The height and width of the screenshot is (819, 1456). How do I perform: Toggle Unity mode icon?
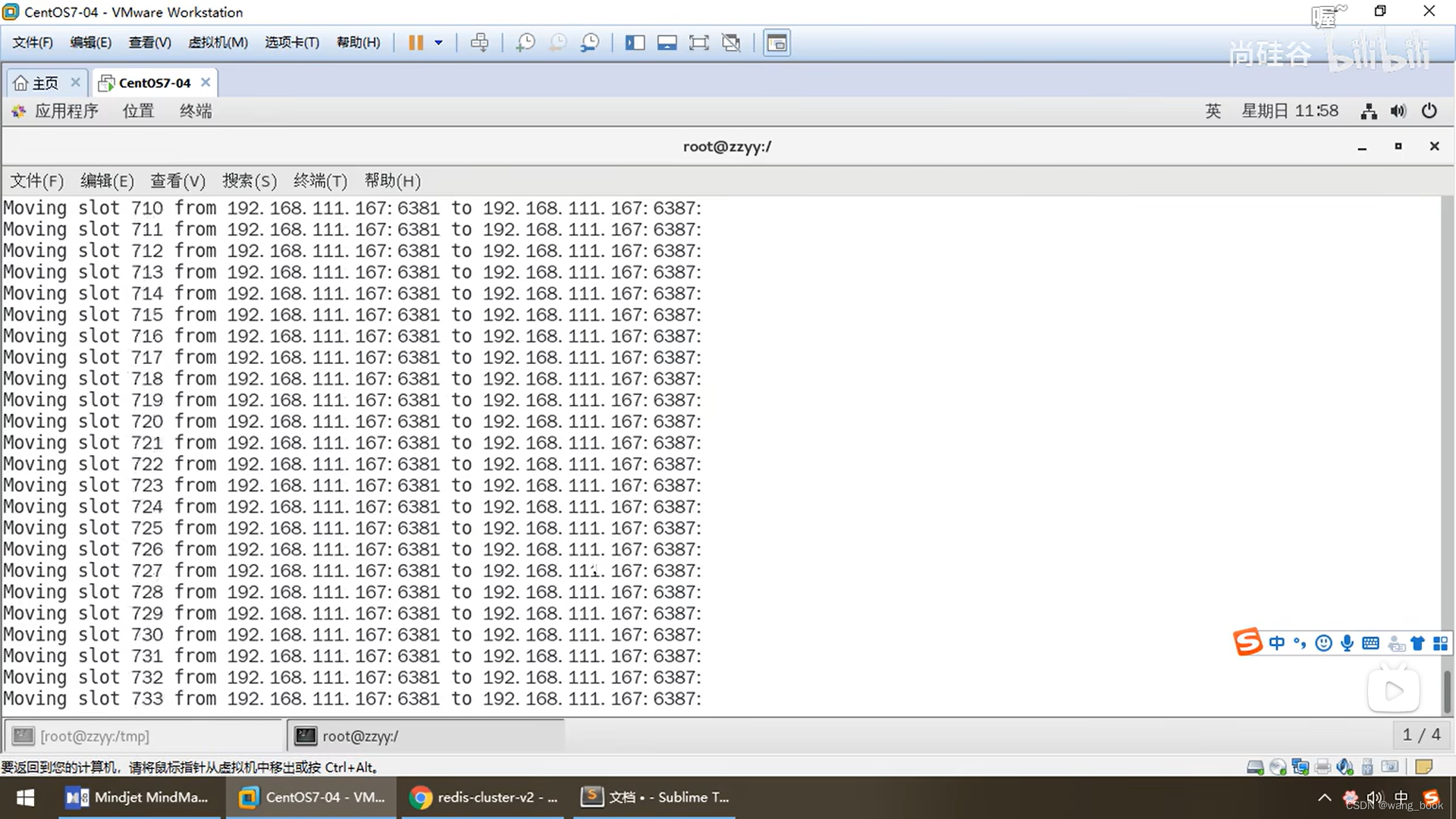731,42
